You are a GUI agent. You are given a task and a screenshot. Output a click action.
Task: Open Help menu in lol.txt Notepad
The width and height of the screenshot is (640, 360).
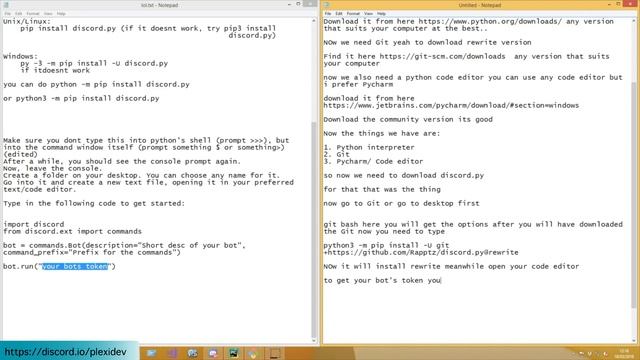(x=61, y=13)
